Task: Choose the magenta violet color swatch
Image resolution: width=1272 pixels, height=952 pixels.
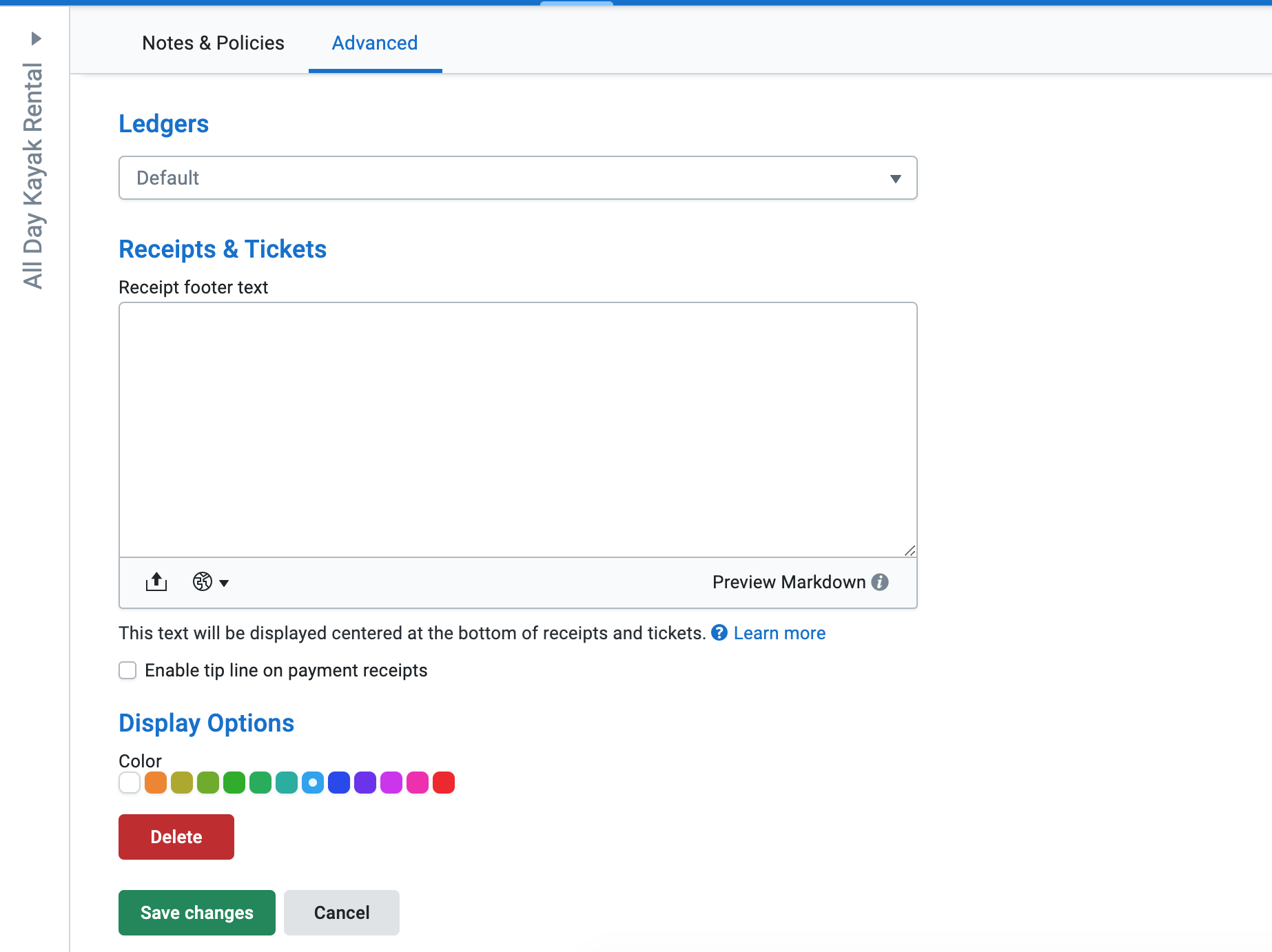Action: point(391,783)
